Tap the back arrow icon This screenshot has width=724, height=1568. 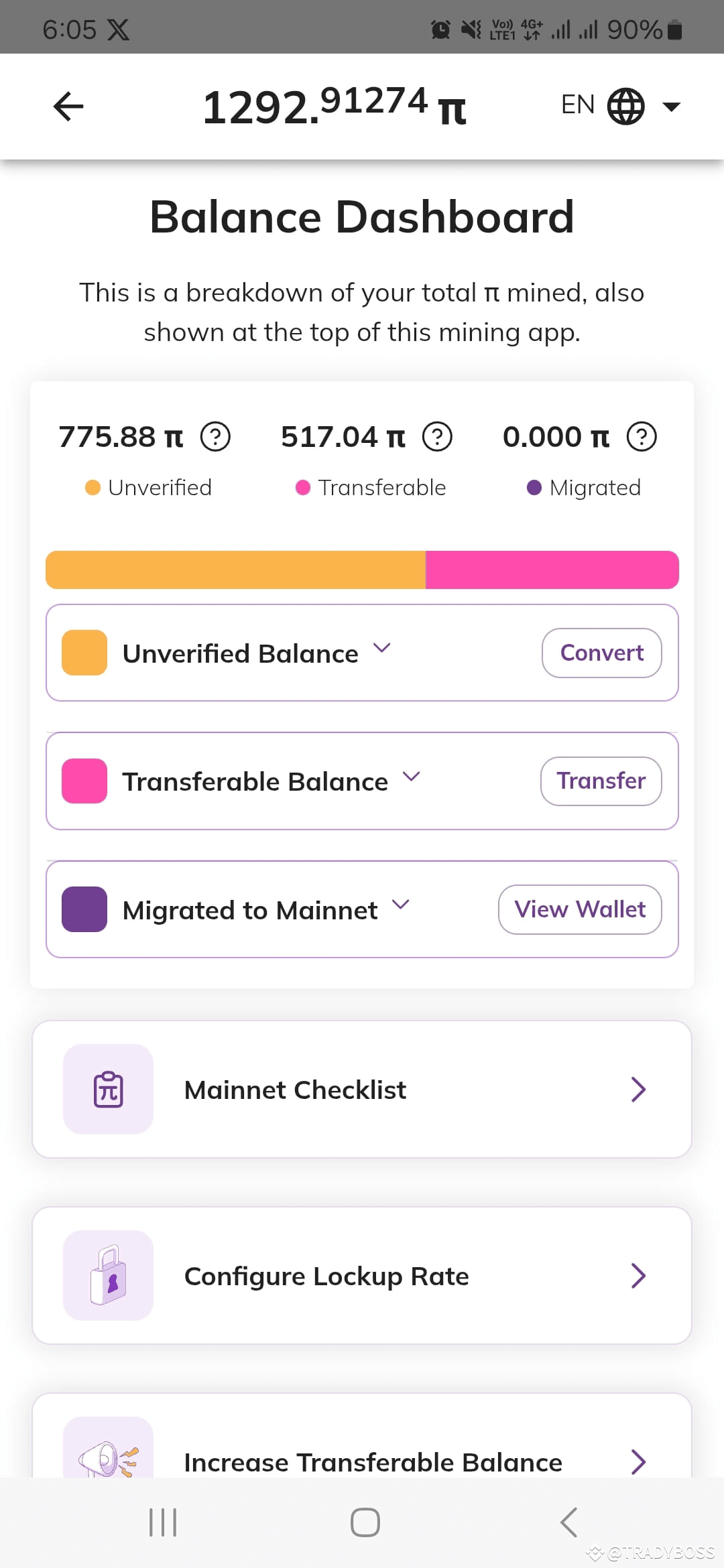tap(68, 107)
